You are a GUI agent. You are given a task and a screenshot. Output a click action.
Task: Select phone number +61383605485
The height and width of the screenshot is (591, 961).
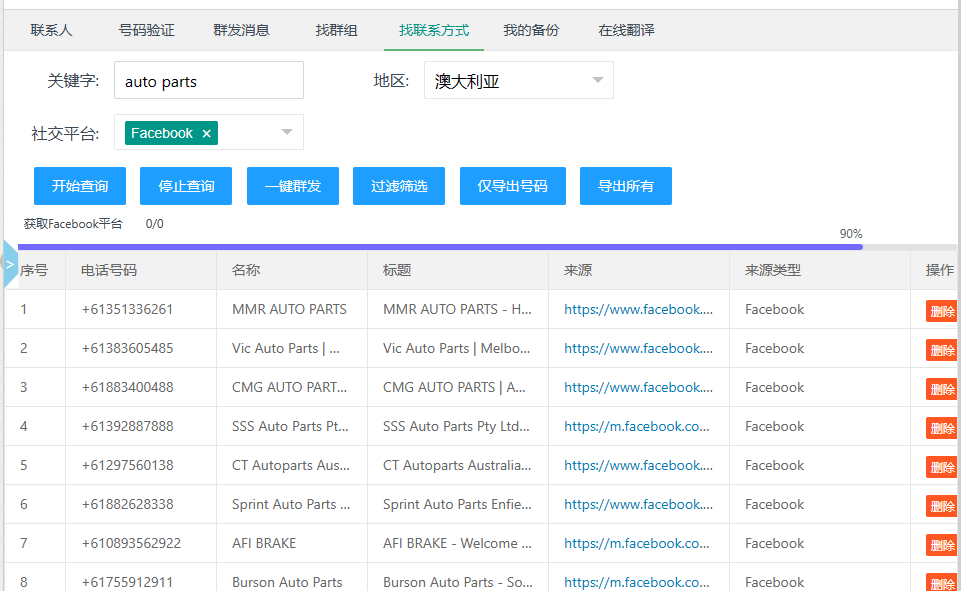click(x=127, y=348)
